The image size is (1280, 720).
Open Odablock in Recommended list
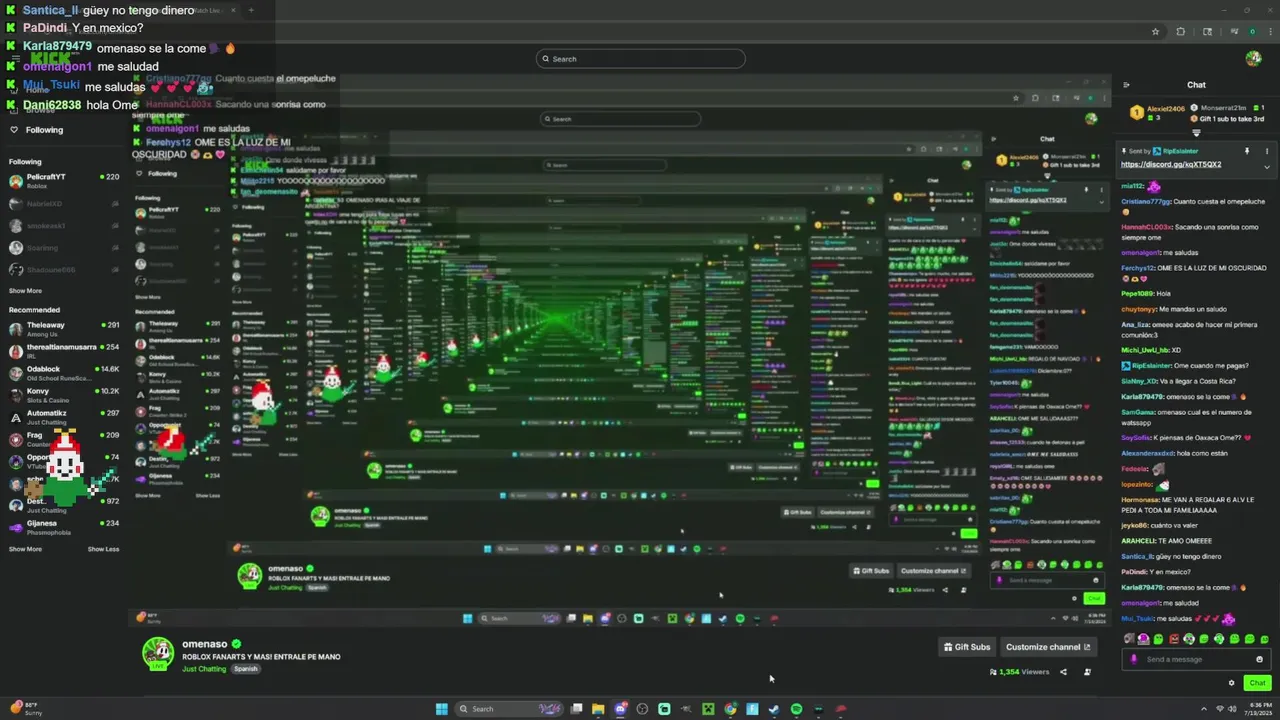pyautogui.click(x=64, y=373)
